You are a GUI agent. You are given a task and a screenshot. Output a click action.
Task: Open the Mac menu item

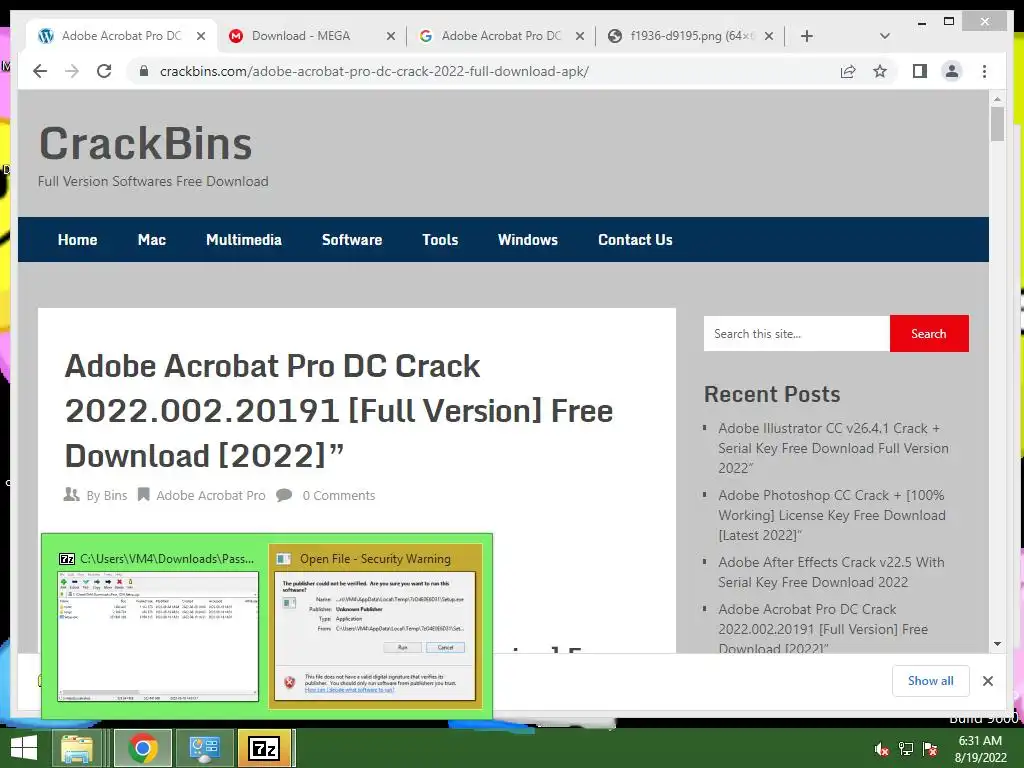152,240
